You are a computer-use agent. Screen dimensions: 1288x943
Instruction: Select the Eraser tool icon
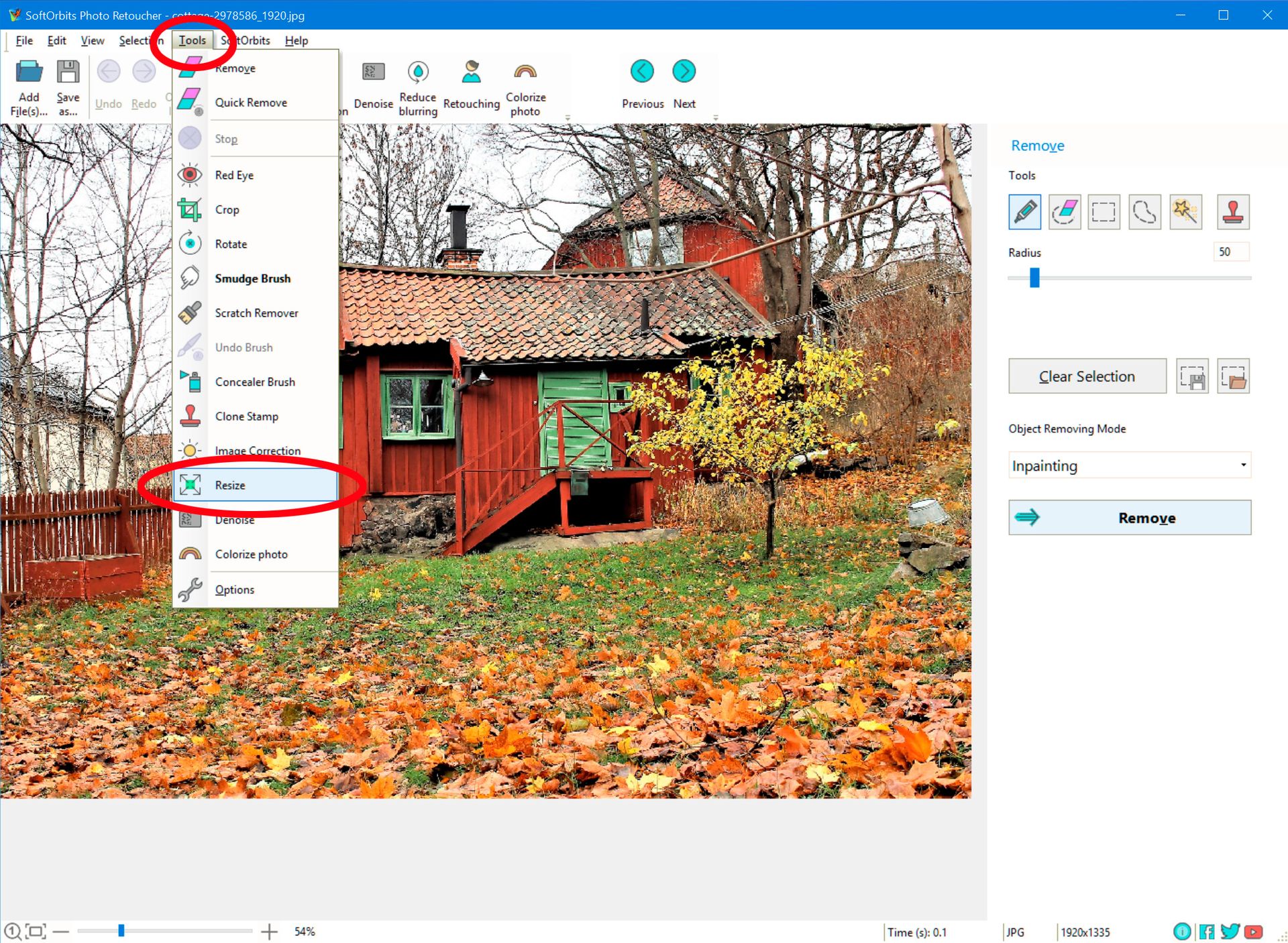tap(1064, 210)
